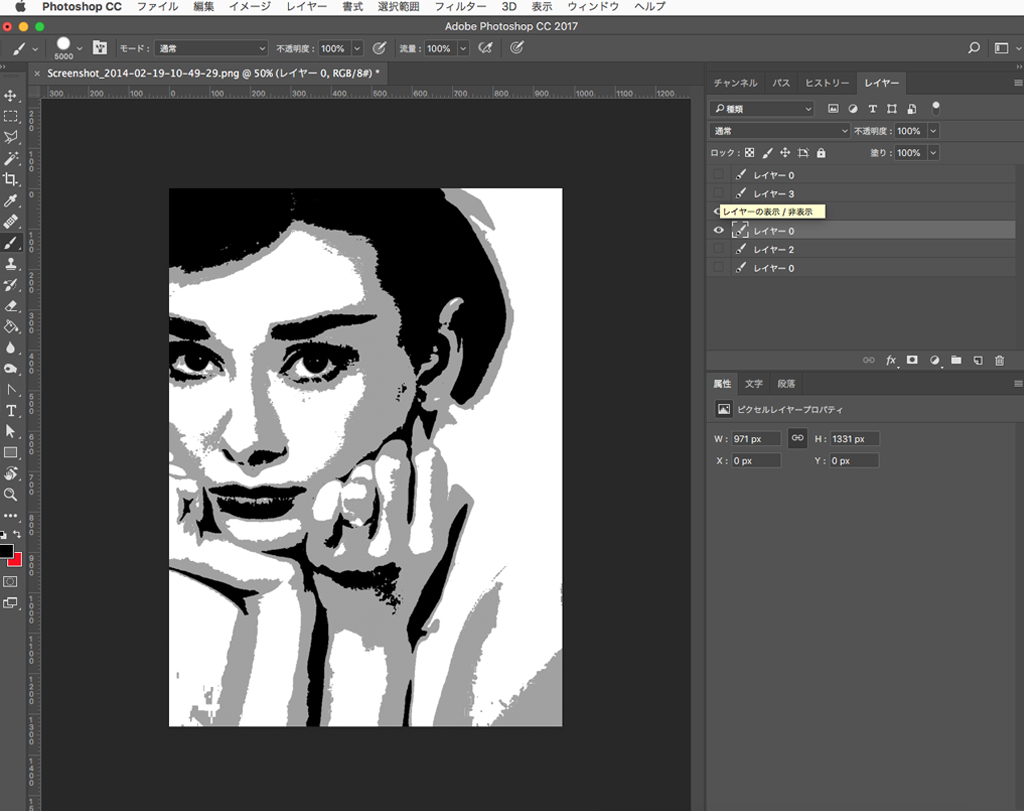
Task: Select the Crop tool in toolbar
Action: pyautogui.click(x=11, y=179)
